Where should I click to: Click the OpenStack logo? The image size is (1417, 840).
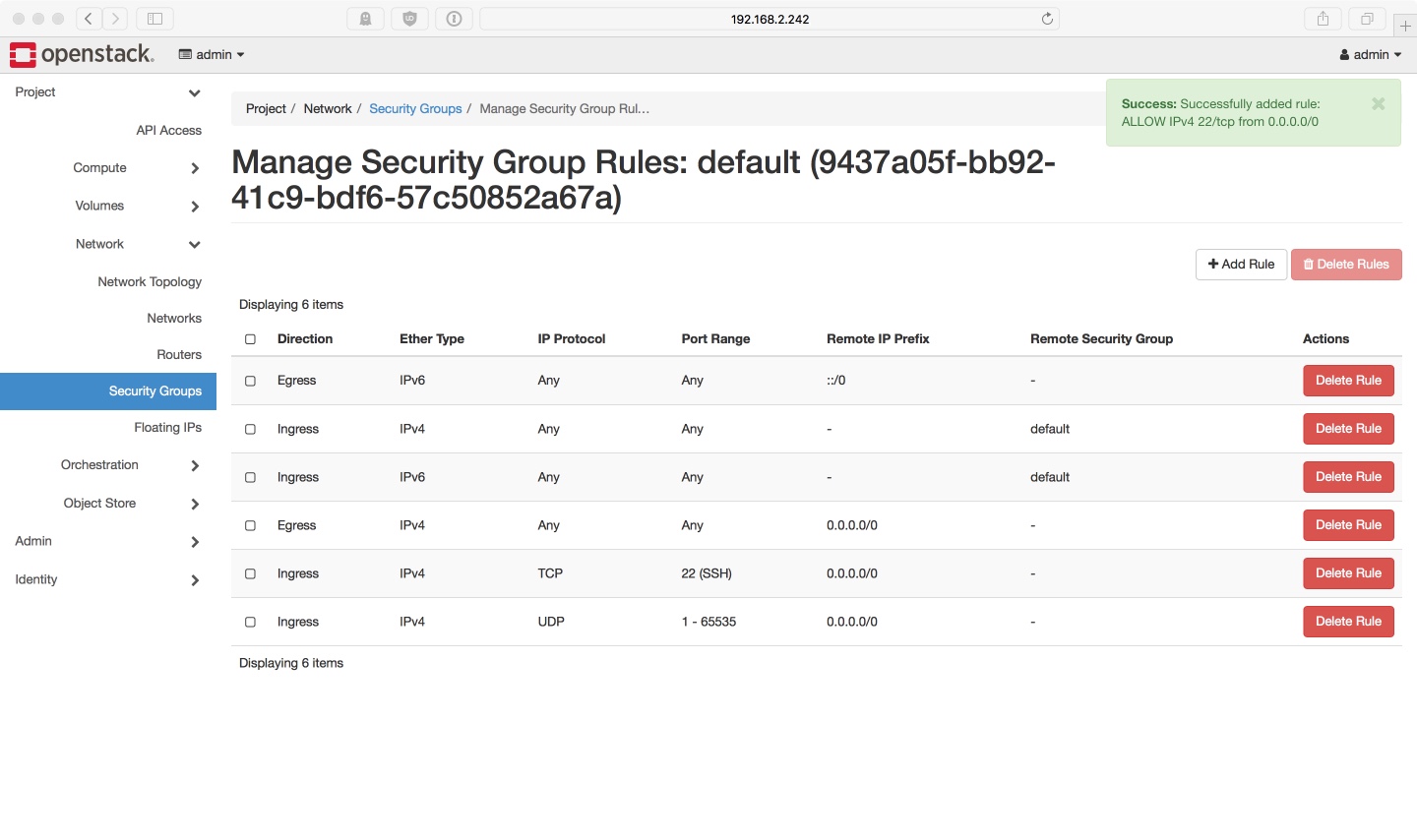click(82, 54)
